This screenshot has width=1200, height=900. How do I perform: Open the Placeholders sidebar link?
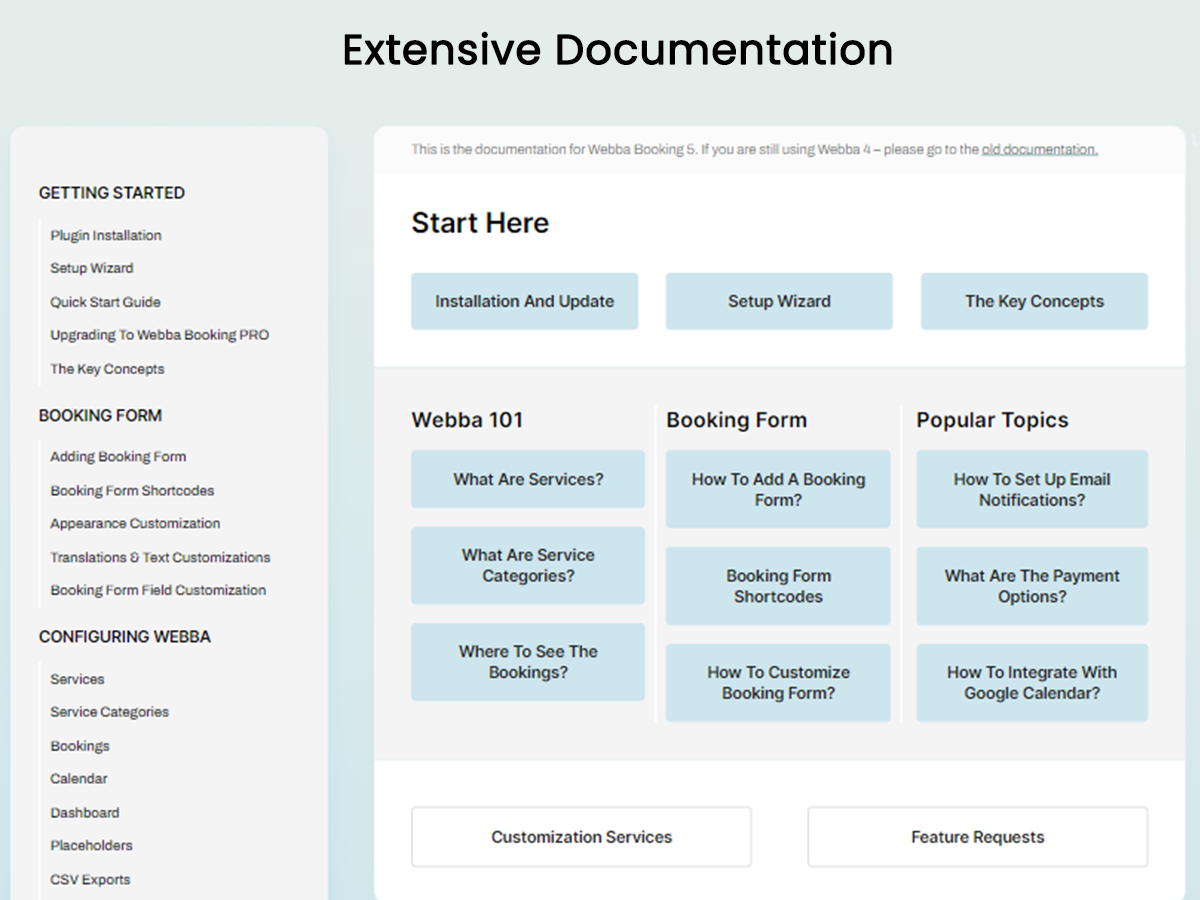[91, 846]
